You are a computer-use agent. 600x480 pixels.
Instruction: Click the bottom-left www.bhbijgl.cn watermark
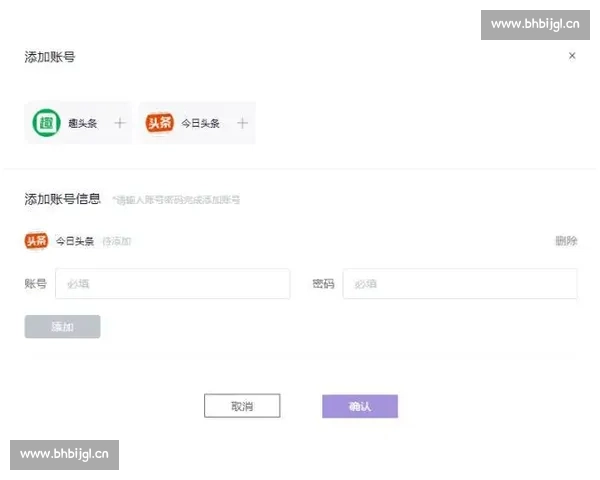64,455
